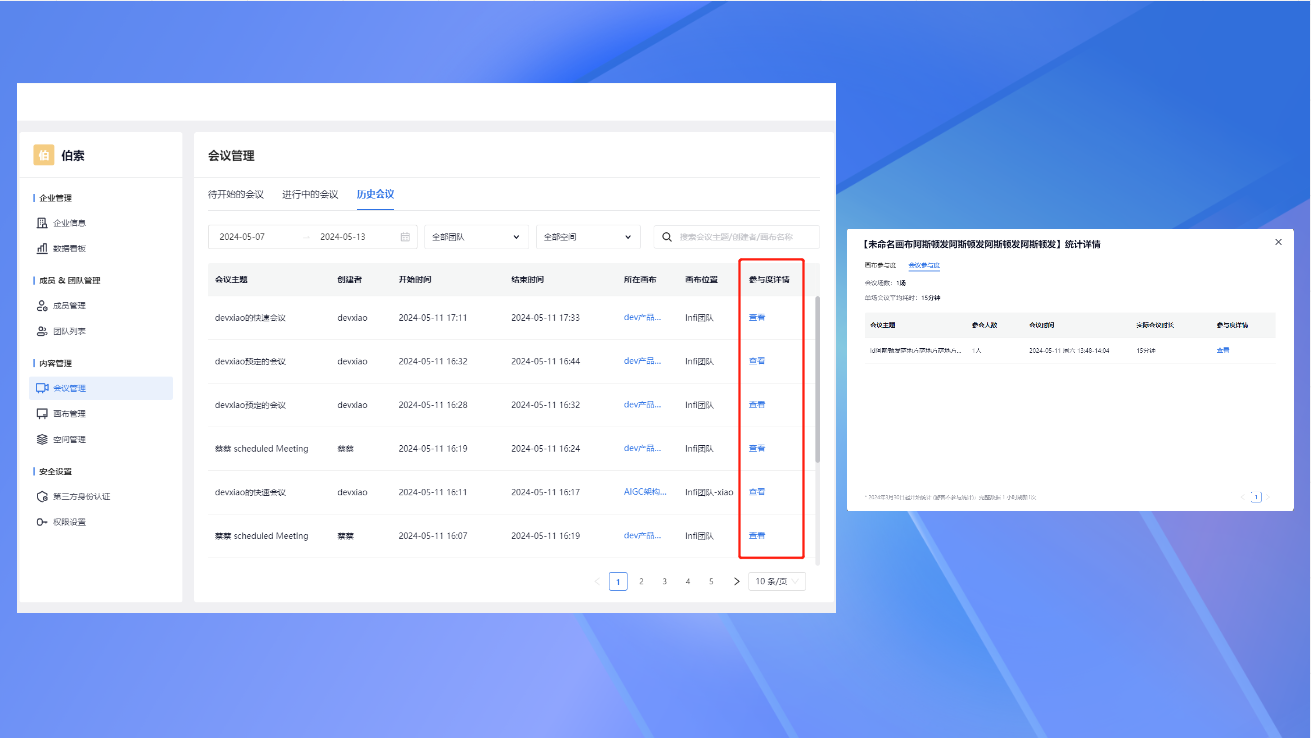Switch to 进行中的会议 tab
The height and width of the screenshot is (738, 1311).
310,194
